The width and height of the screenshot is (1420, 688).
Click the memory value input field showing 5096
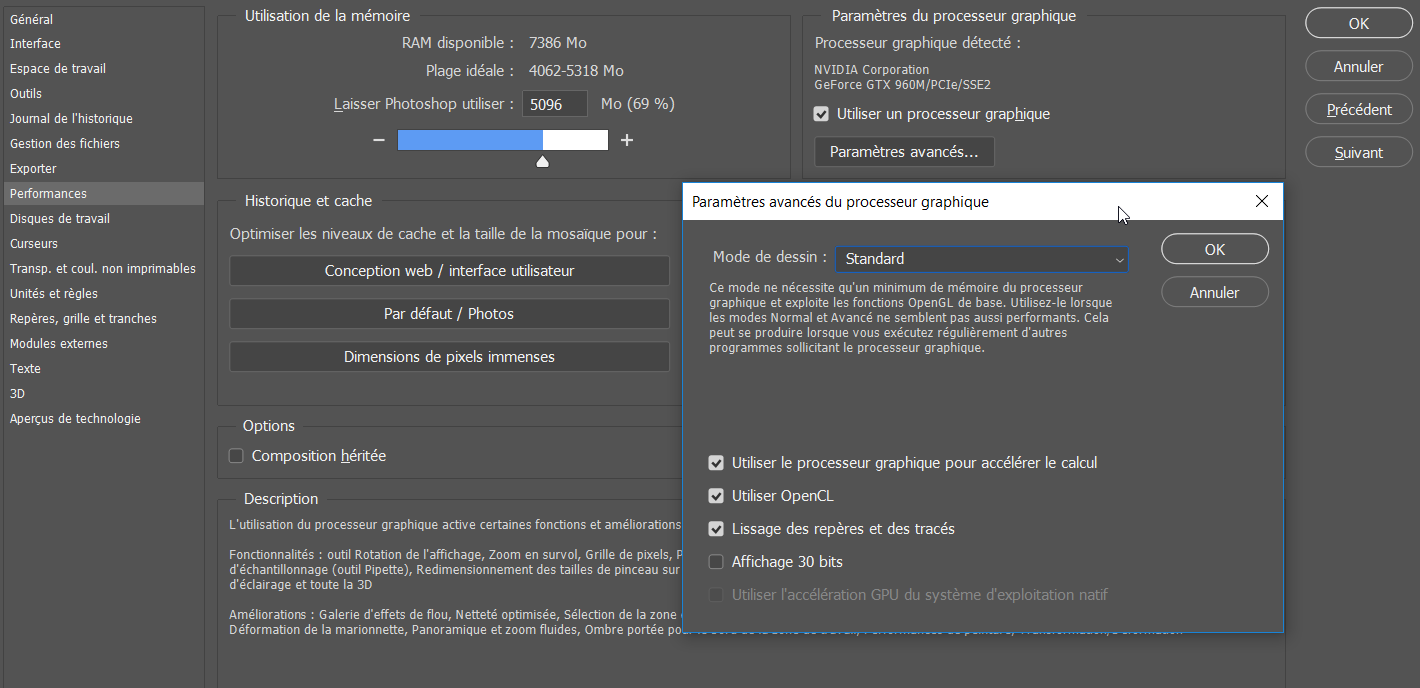[x=554, y=103]
